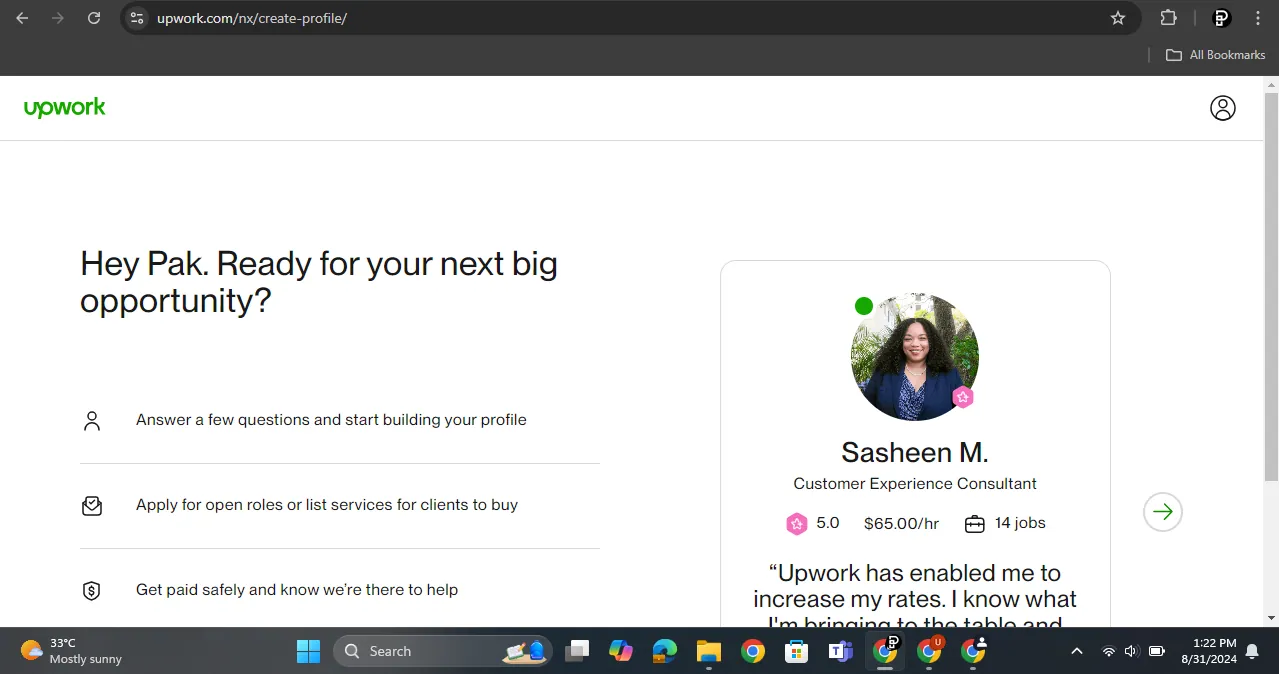The width and height of the screenshot is (1279, 674).
Task: Open the Windows Start menu
Action: pos(308,651)
